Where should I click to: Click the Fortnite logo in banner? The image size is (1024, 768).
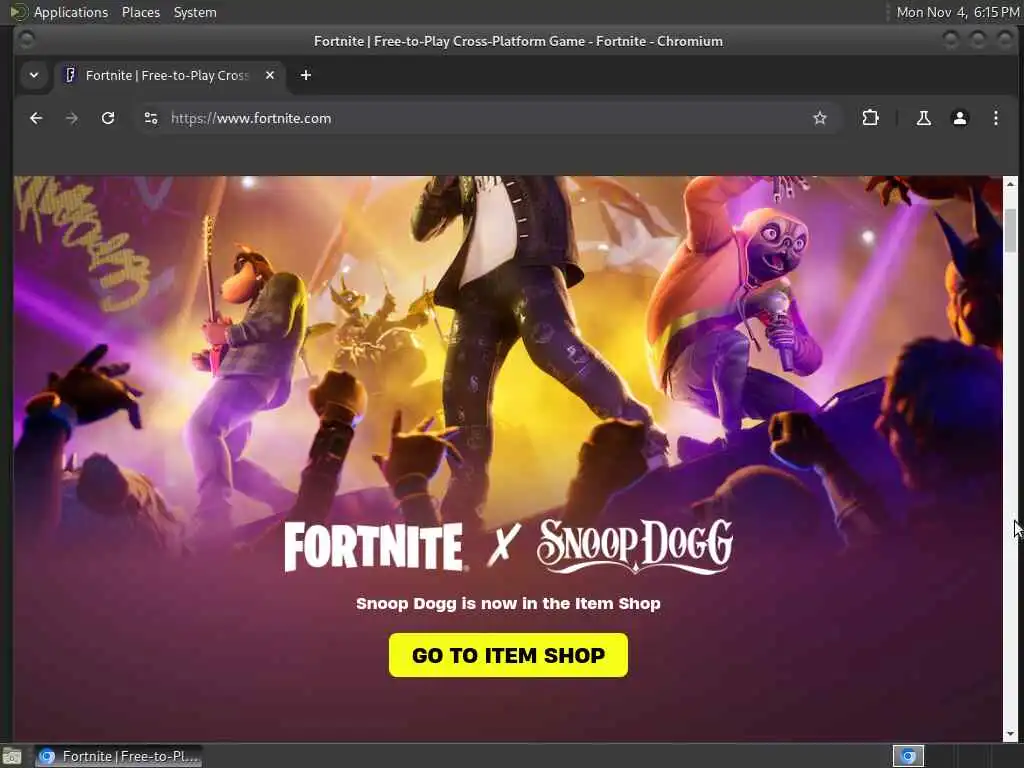374,547
